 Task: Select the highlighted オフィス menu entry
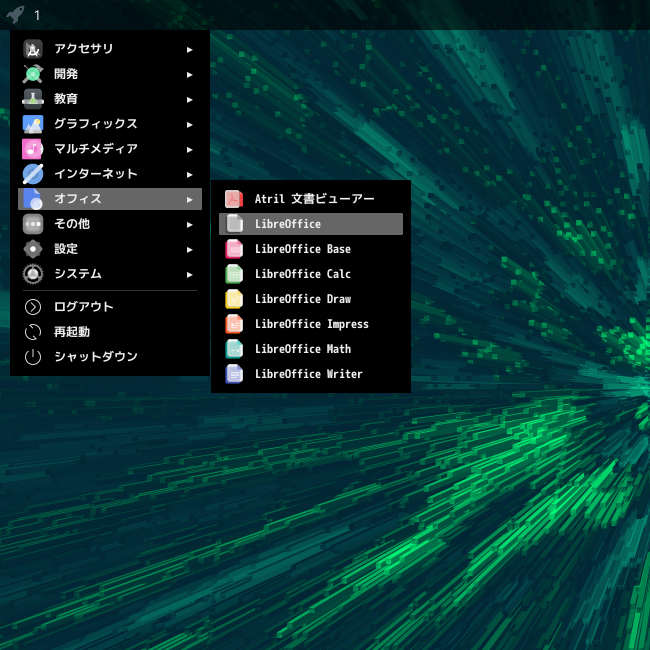point(110,199)
